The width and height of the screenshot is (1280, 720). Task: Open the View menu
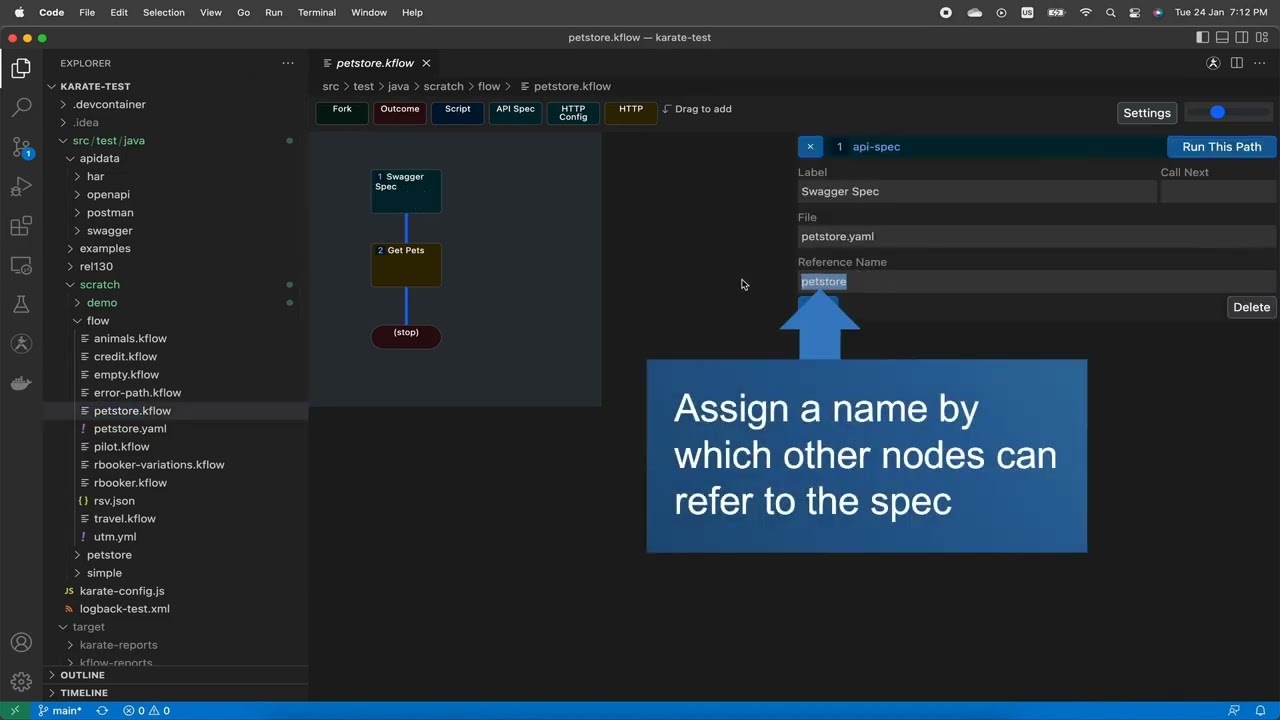click(x=211, y=12)
